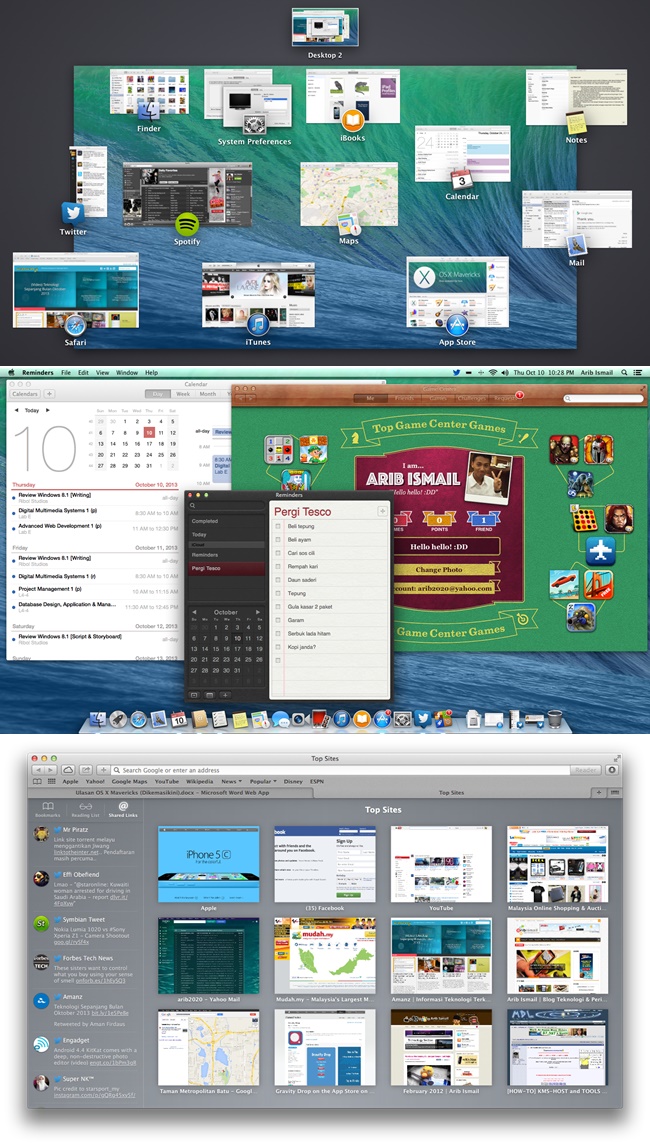Jump to Today in Calendar
The height and width of the screenshot is (1146, 650).
32,411
